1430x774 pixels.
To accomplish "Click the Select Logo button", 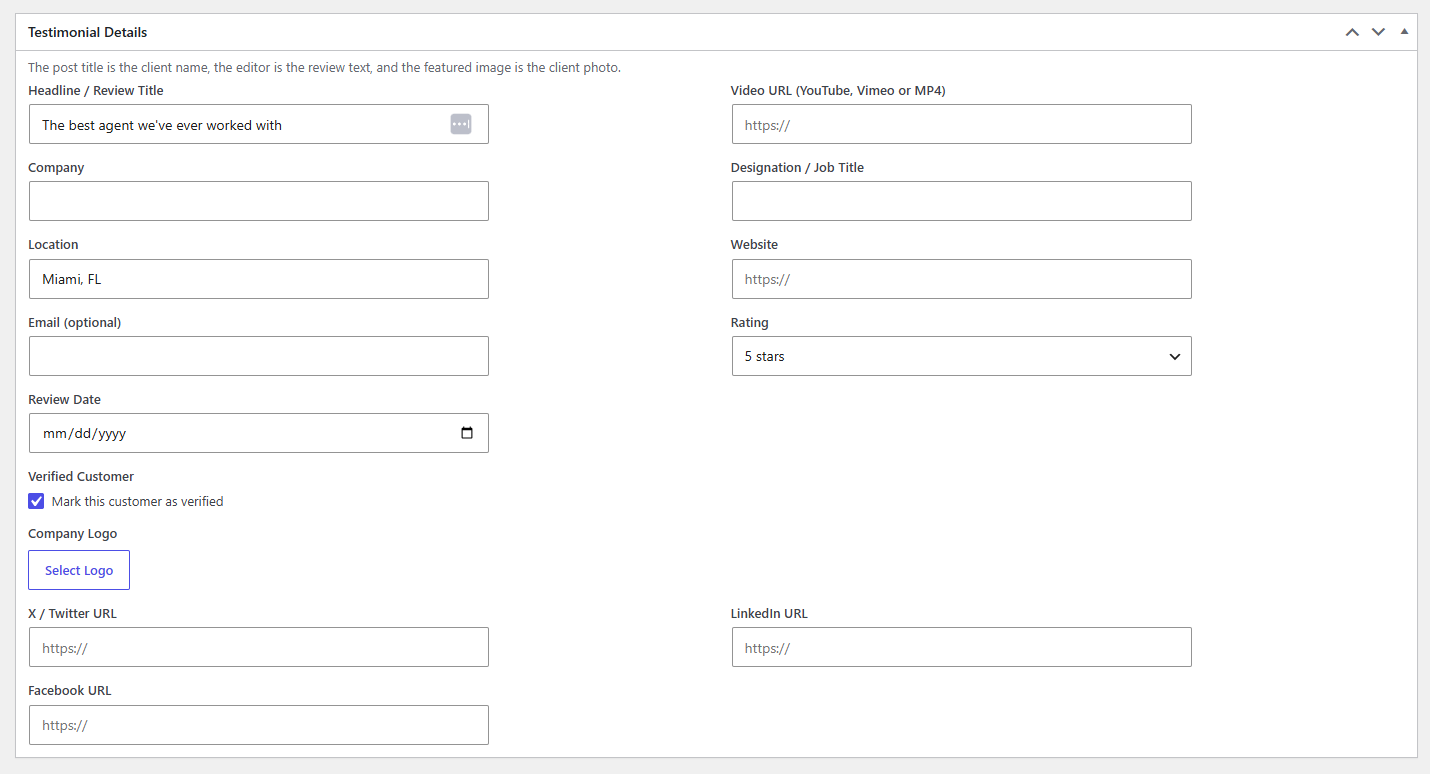I will pyautogui.click(x=79, y=570).
